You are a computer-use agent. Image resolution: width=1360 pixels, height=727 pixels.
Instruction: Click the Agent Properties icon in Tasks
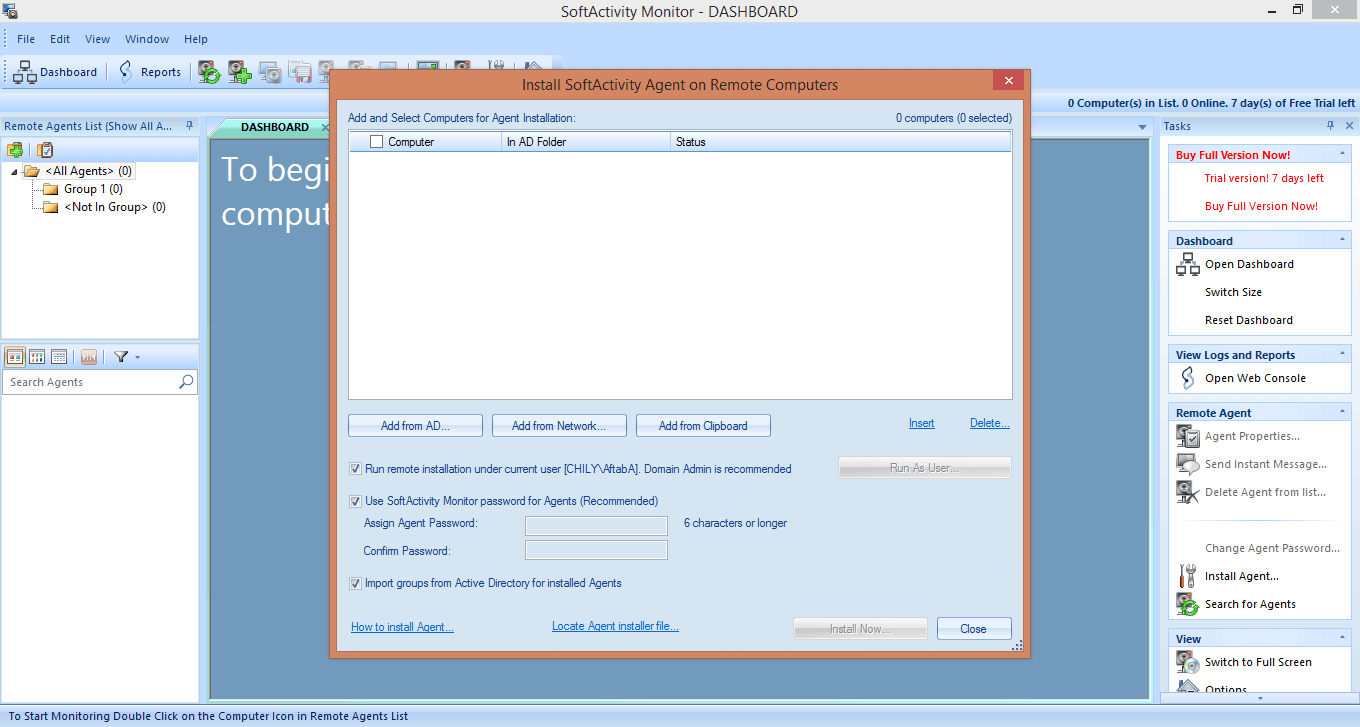coord(1188,436)
